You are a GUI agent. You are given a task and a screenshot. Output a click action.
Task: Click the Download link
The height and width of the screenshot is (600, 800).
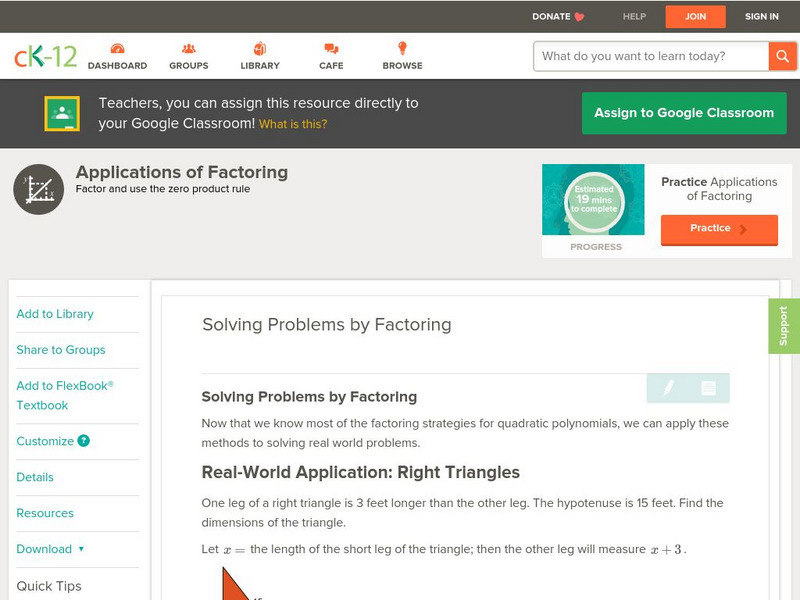44,549
